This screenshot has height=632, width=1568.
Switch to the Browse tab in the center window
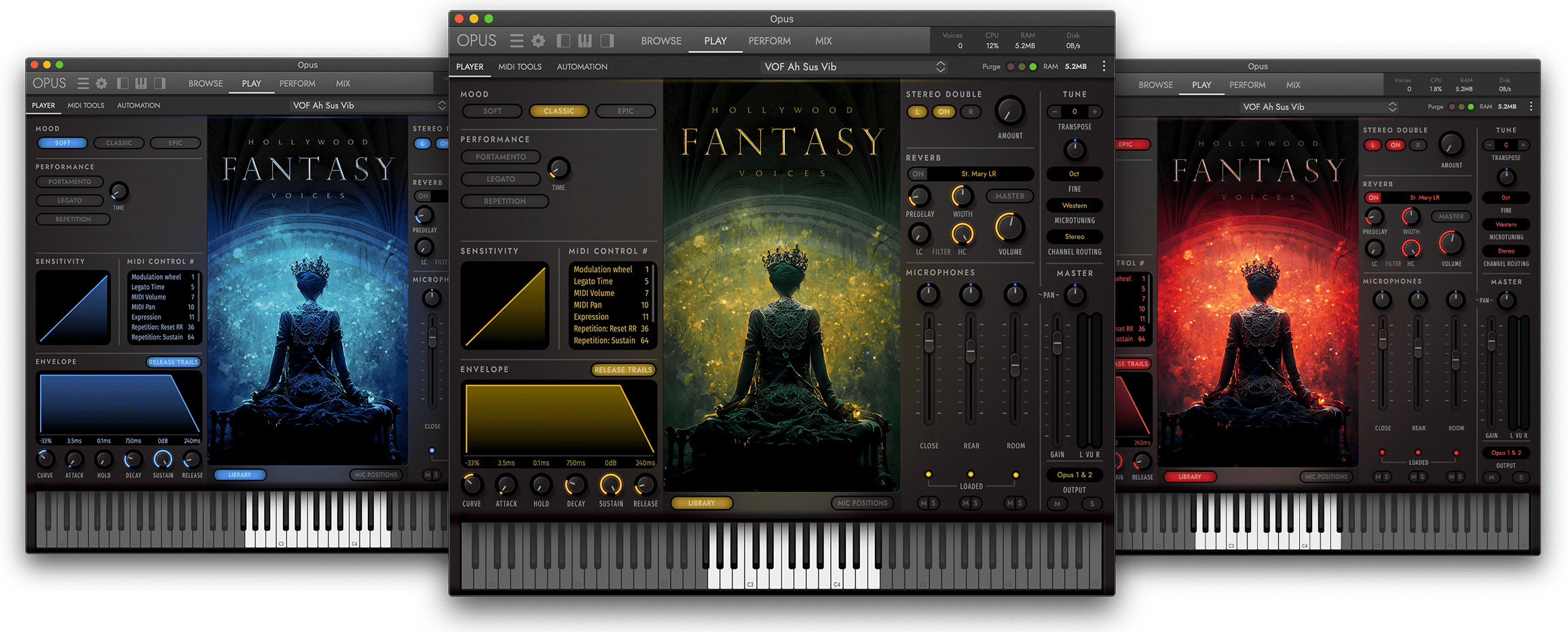pyautogui.click(x=660, y=41)
